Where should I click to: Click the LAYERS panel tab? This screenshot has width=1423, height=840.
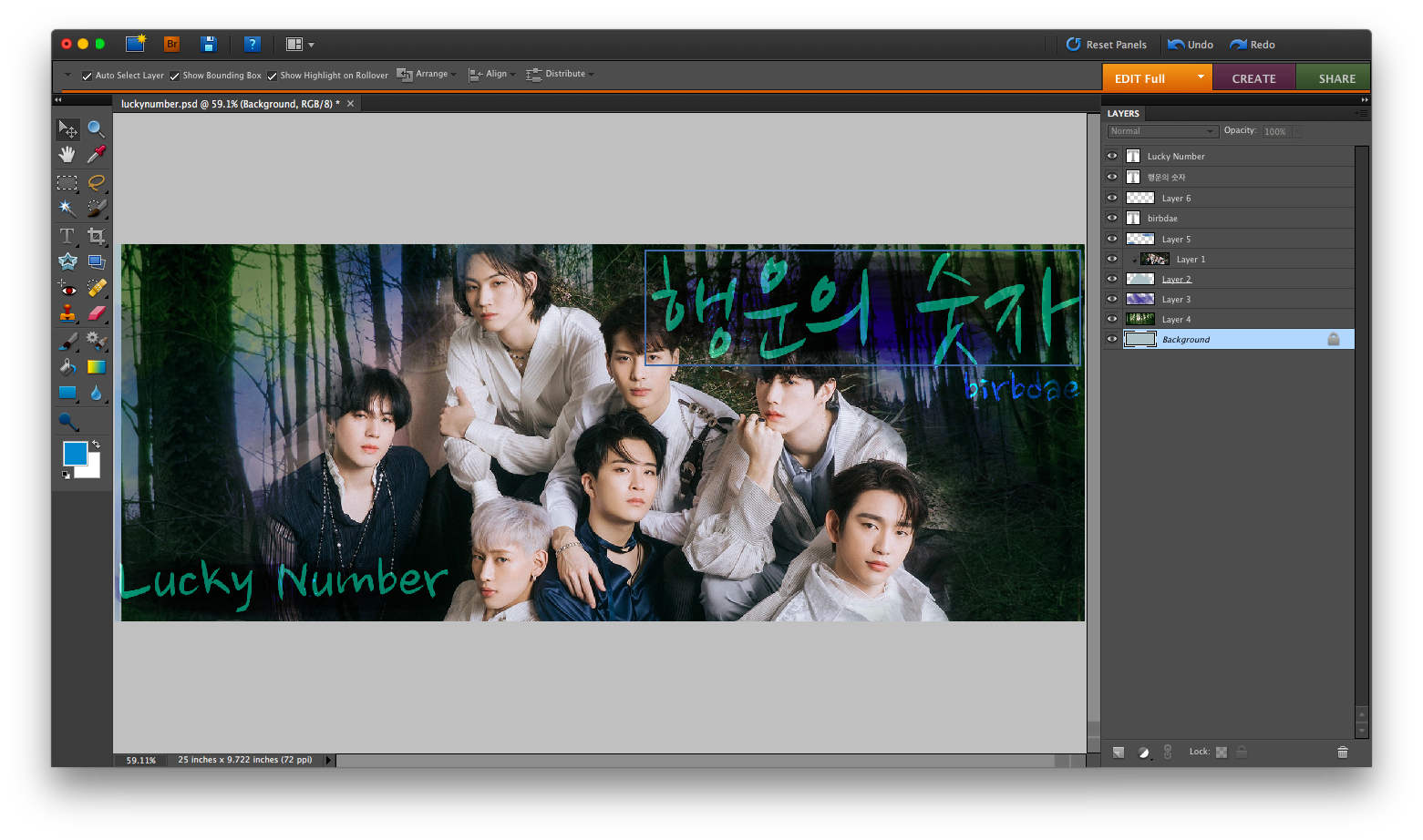coord(1123,114)
